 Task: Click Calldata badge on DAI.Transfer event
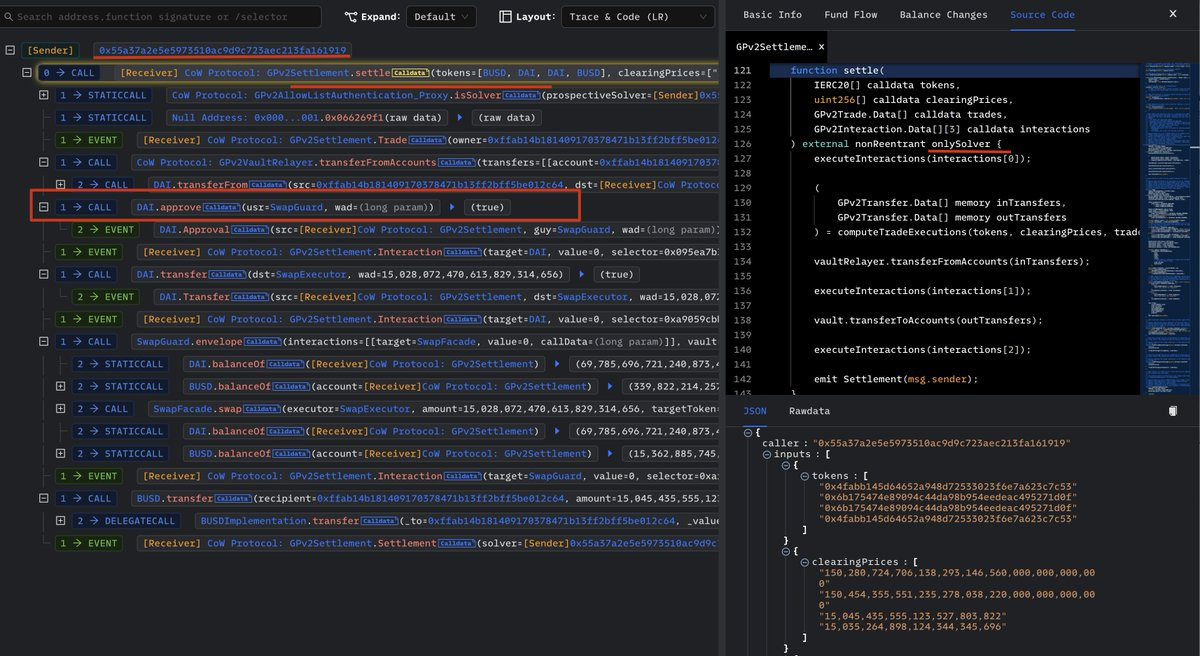click(251, 297)
